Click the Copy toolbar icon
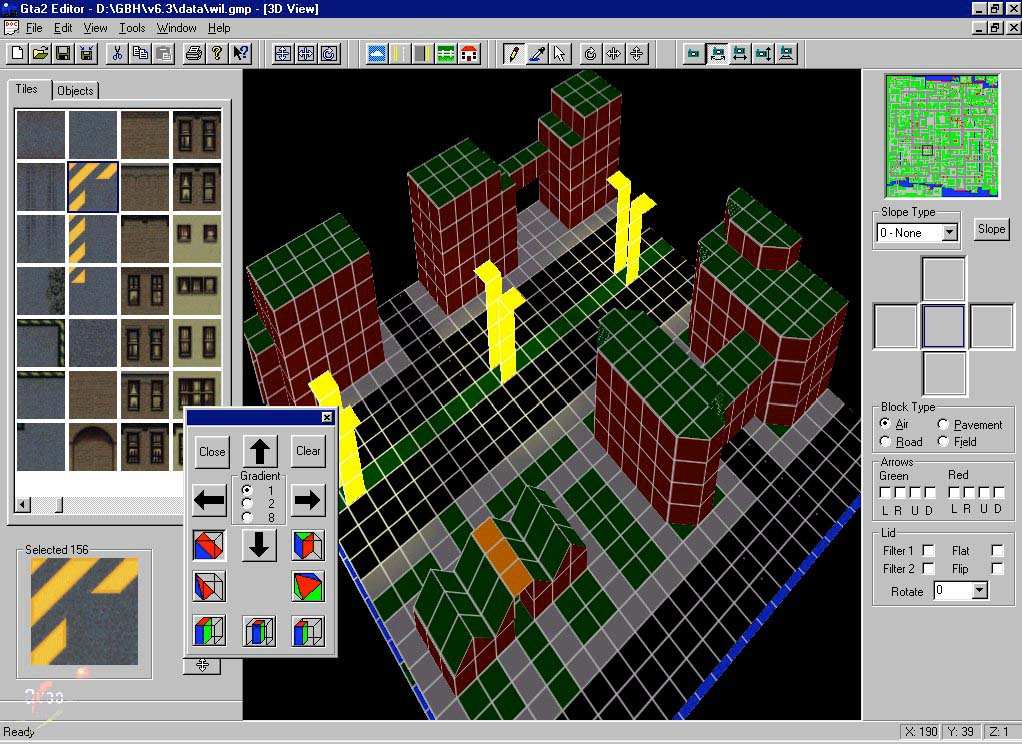Screen dimensions: 1022x744 point(140,53)
